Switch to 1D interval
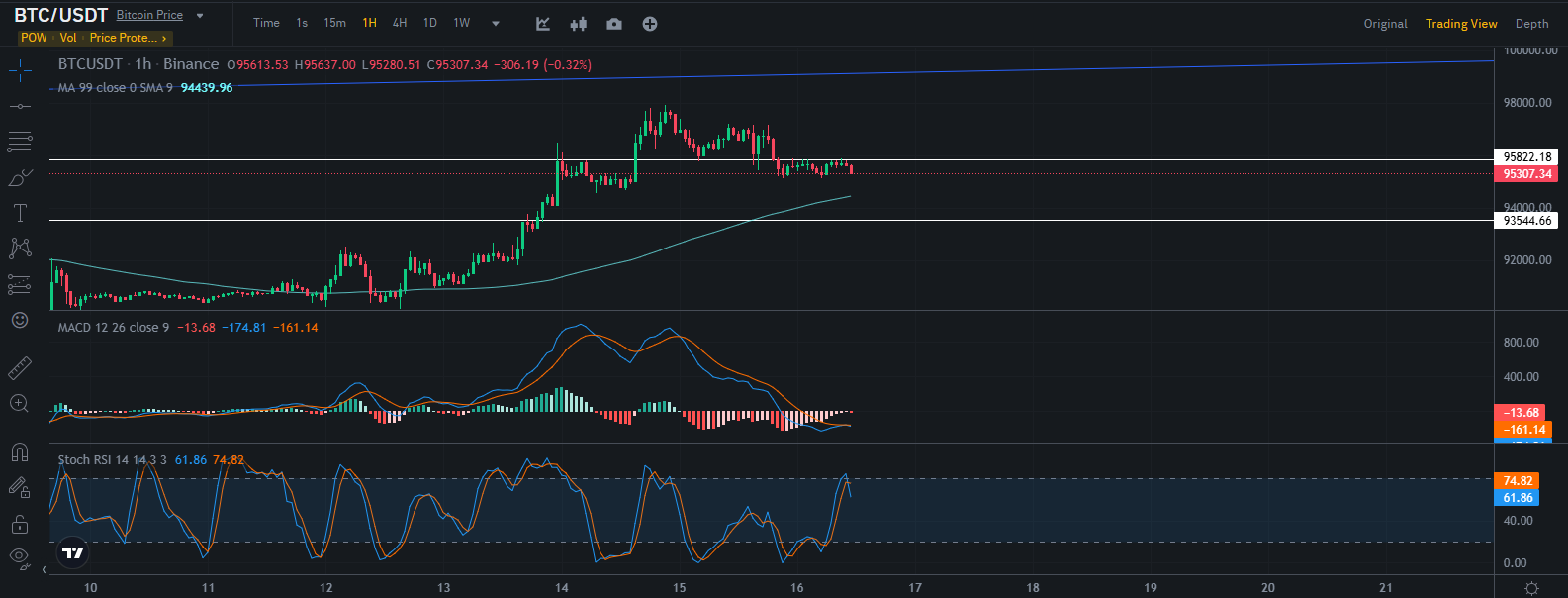 point(430,23)
